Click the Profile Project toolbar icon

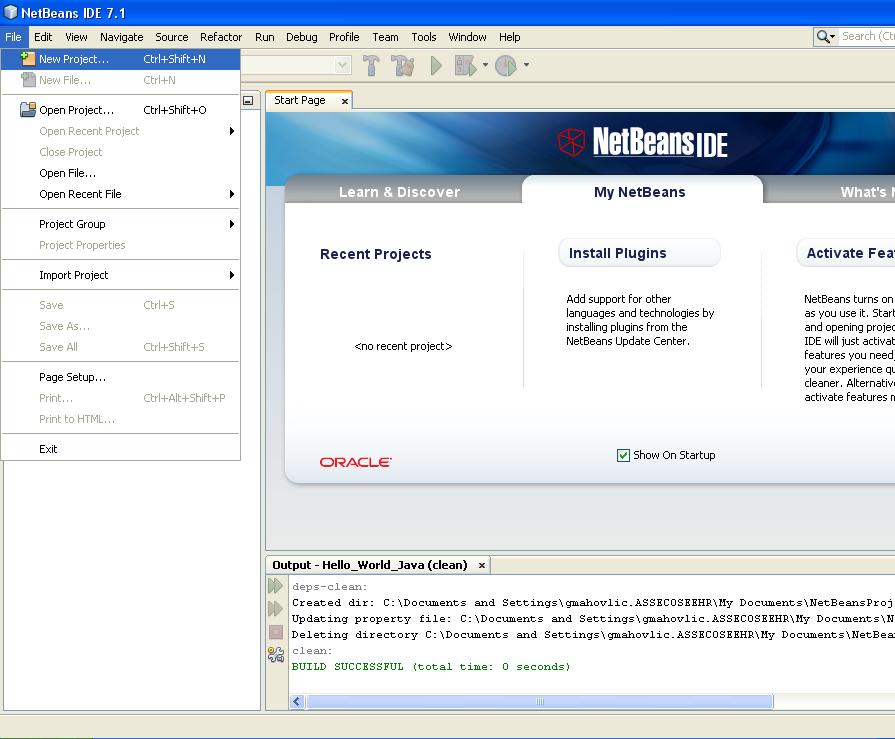coord(506,66)
